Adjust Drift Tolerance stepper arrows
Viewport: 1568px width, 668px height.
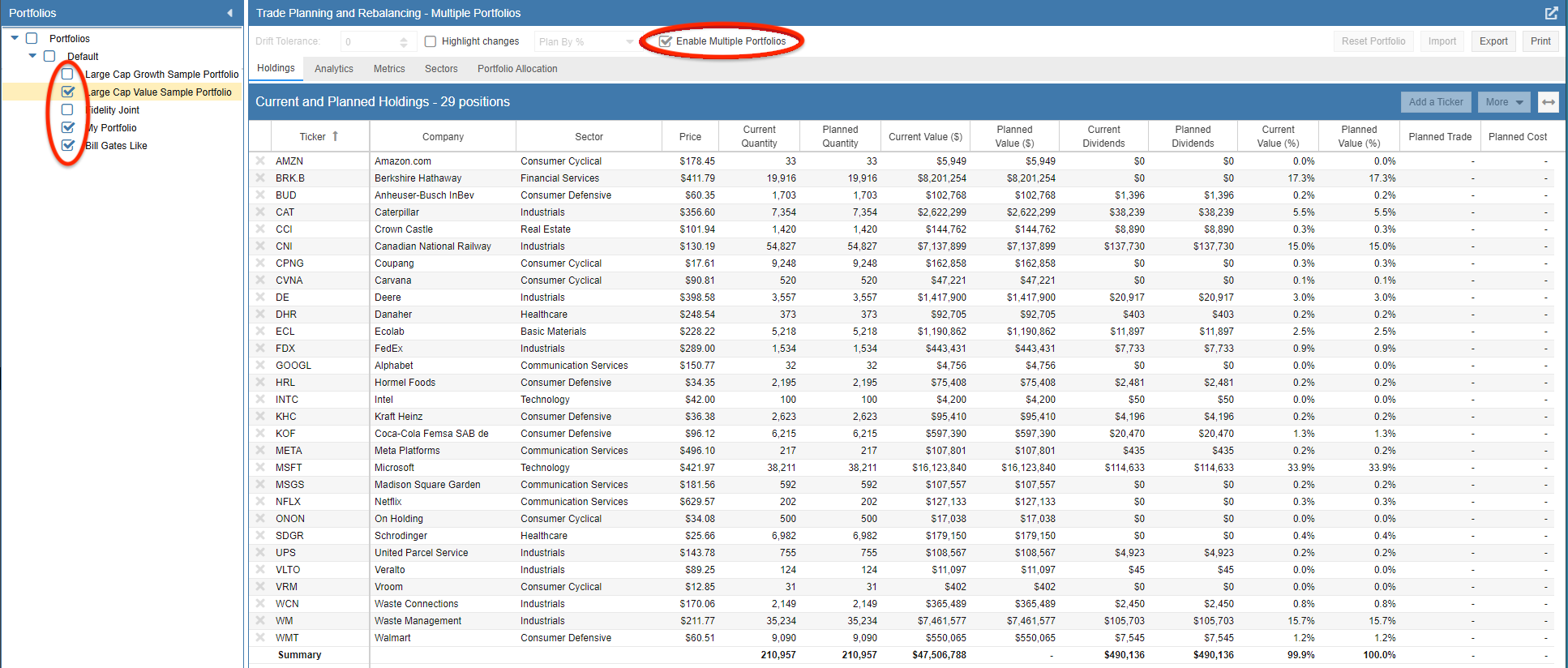404,41
